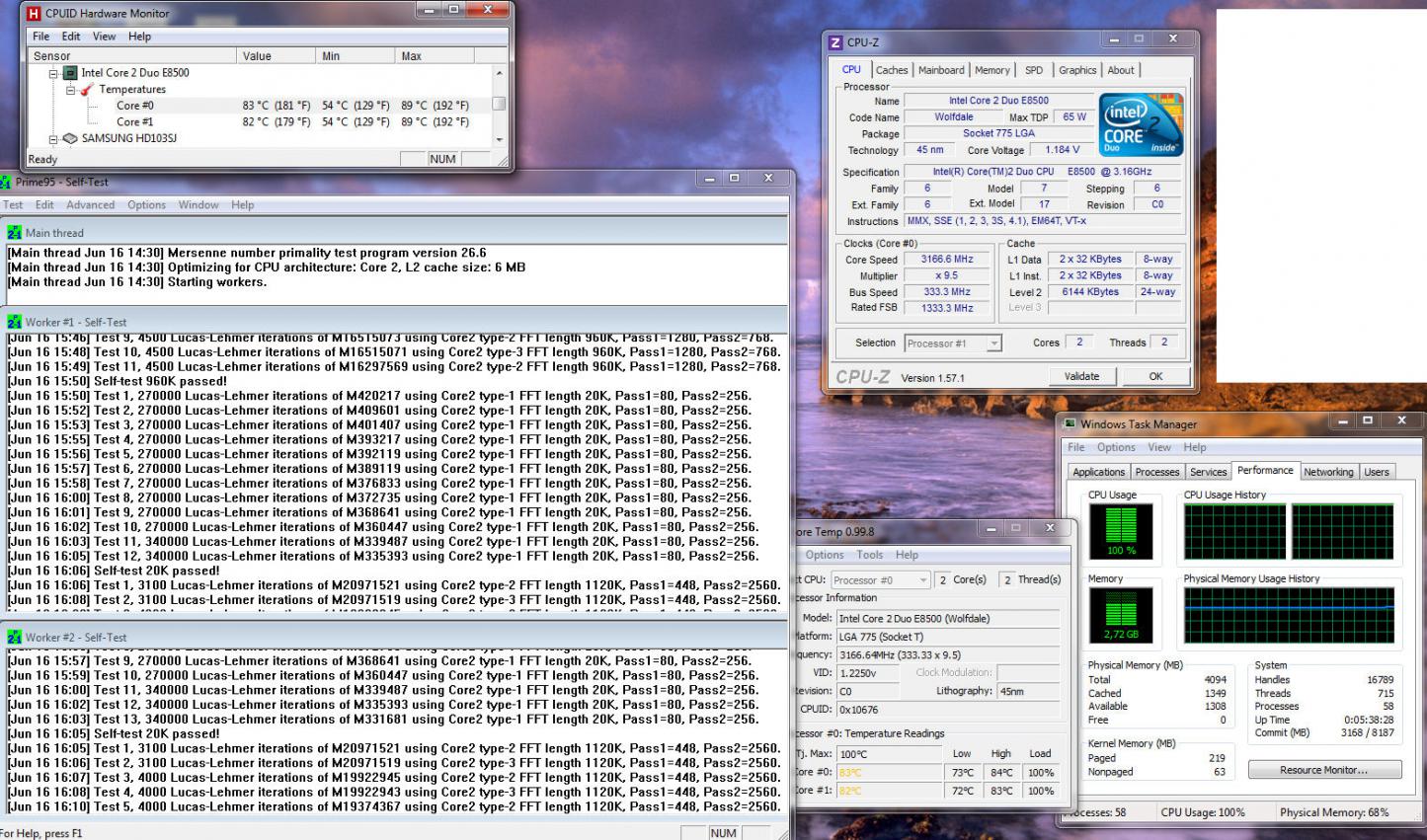Switch to the Memory tab in CPU-Z
Viewport: 1427px width, 840px height.
[x=992, y=70]
